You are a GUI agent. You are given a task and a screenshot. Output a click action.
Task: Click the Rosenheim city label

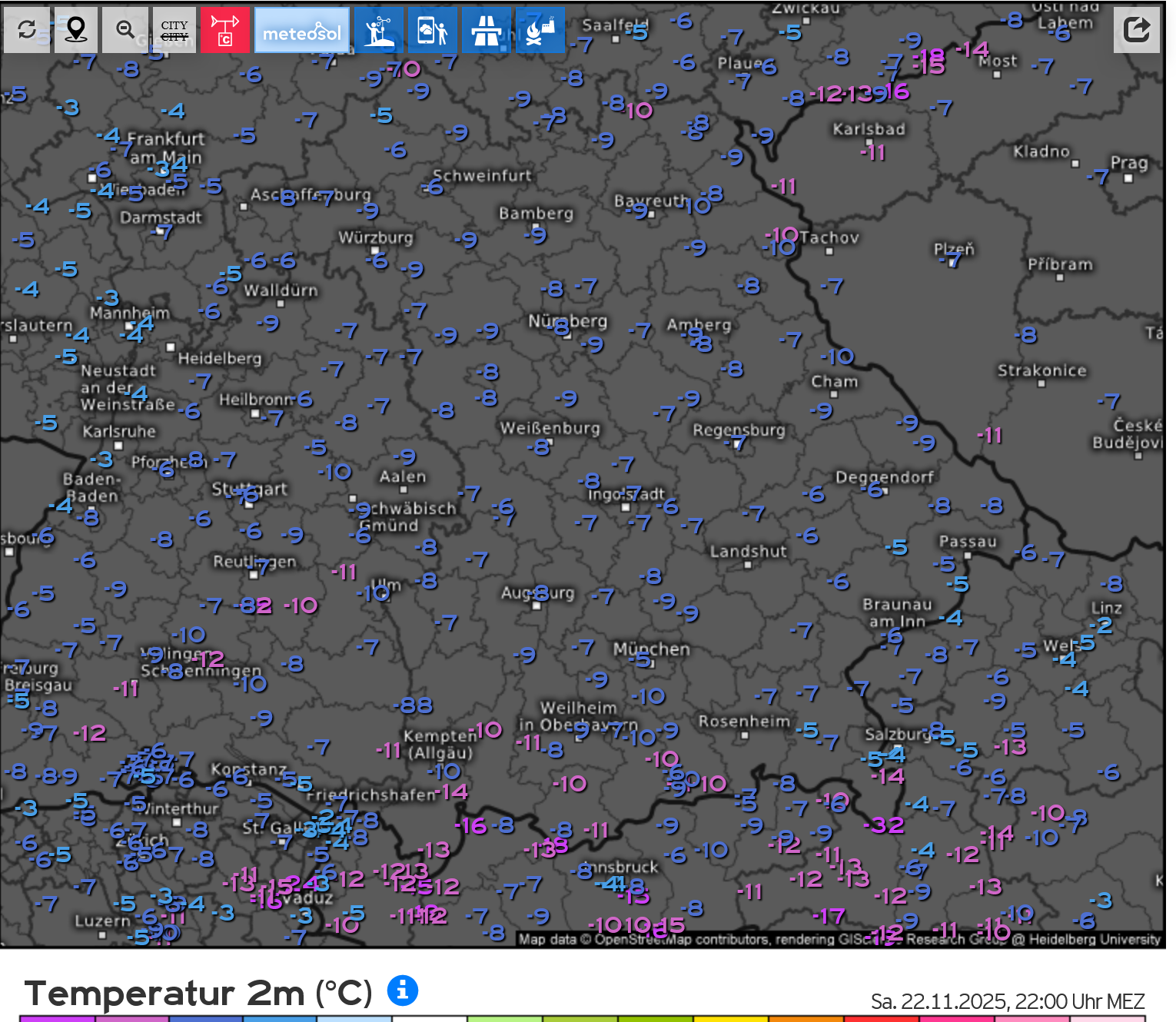tap(744, 722)
